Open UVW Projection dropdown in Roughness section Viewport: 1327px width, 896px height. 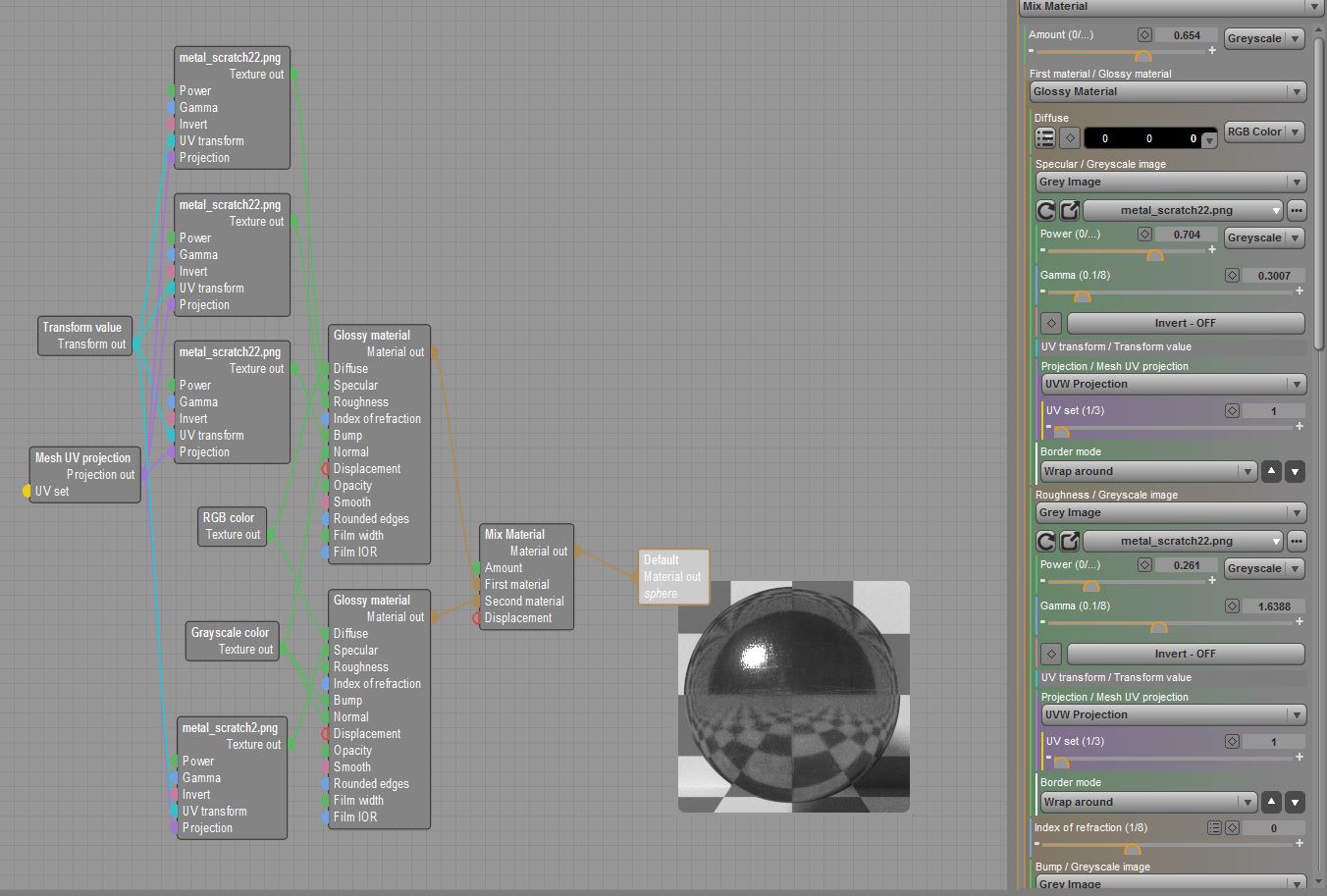[1174, 714]
